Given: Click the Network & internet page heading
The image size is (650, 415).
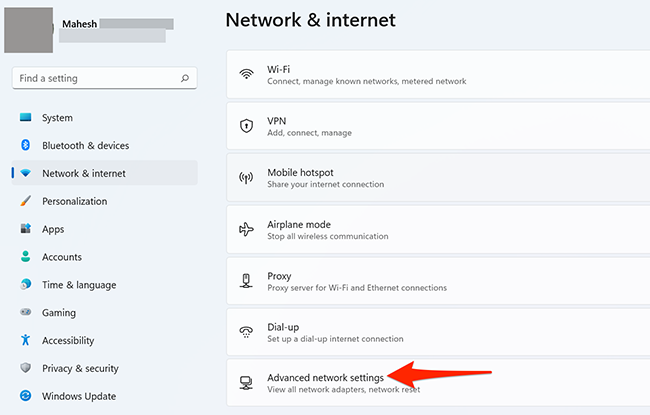Looking at the screenshot, I should tap(310, 20).
